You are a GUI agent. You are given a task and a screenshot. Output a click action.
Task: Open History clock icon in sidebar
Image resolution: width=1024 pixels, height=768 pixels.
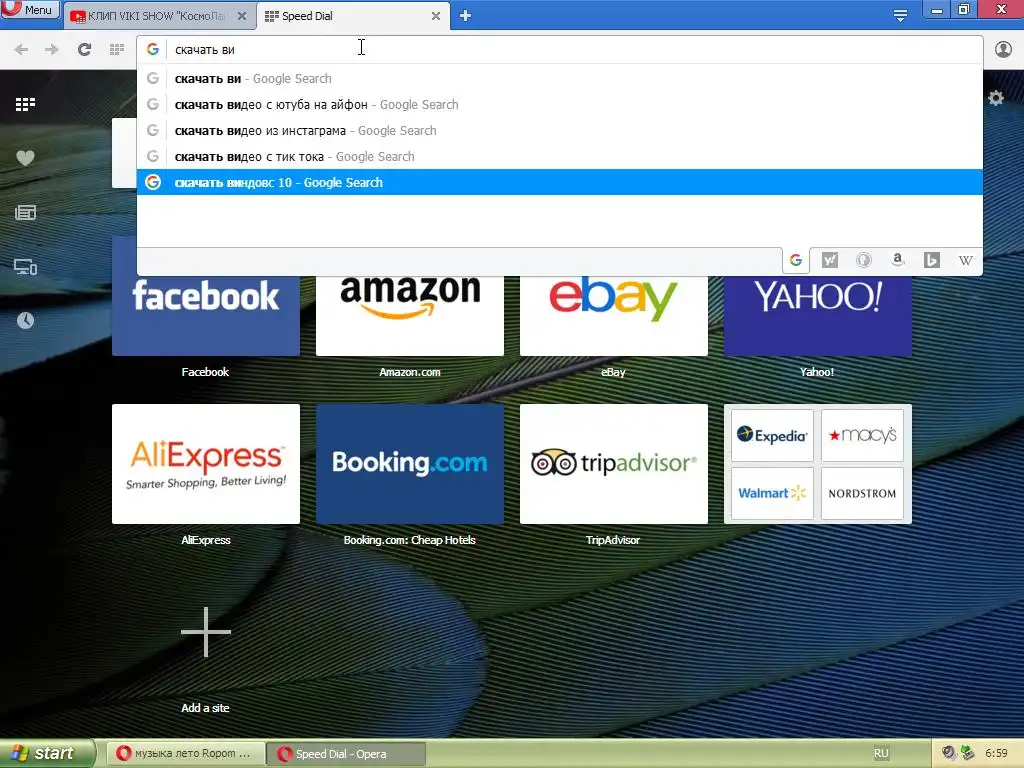25,320
